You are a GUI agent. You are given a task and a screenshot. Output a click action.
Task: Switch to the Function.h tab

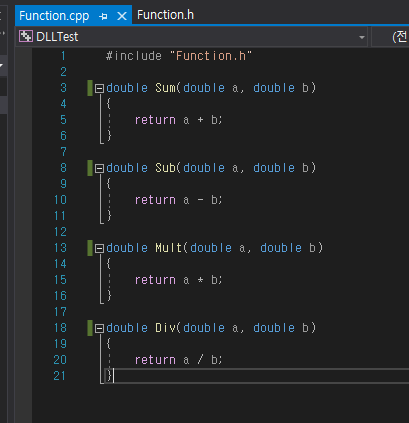point(165,15)
